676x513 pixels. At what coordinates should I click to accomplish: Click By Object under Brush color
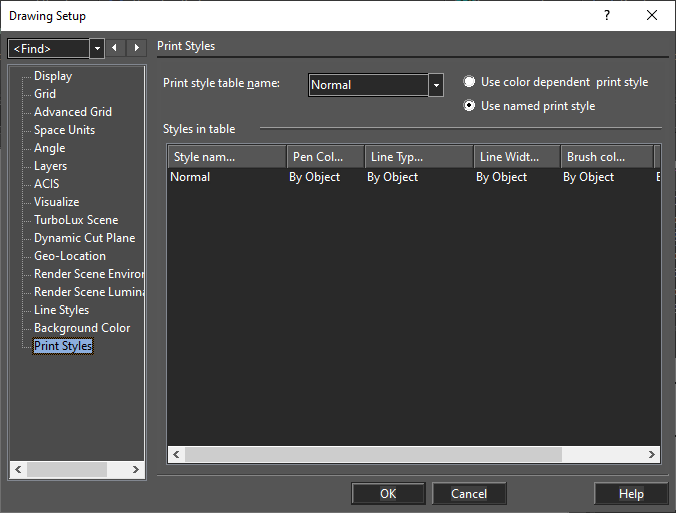click(588, 177)
